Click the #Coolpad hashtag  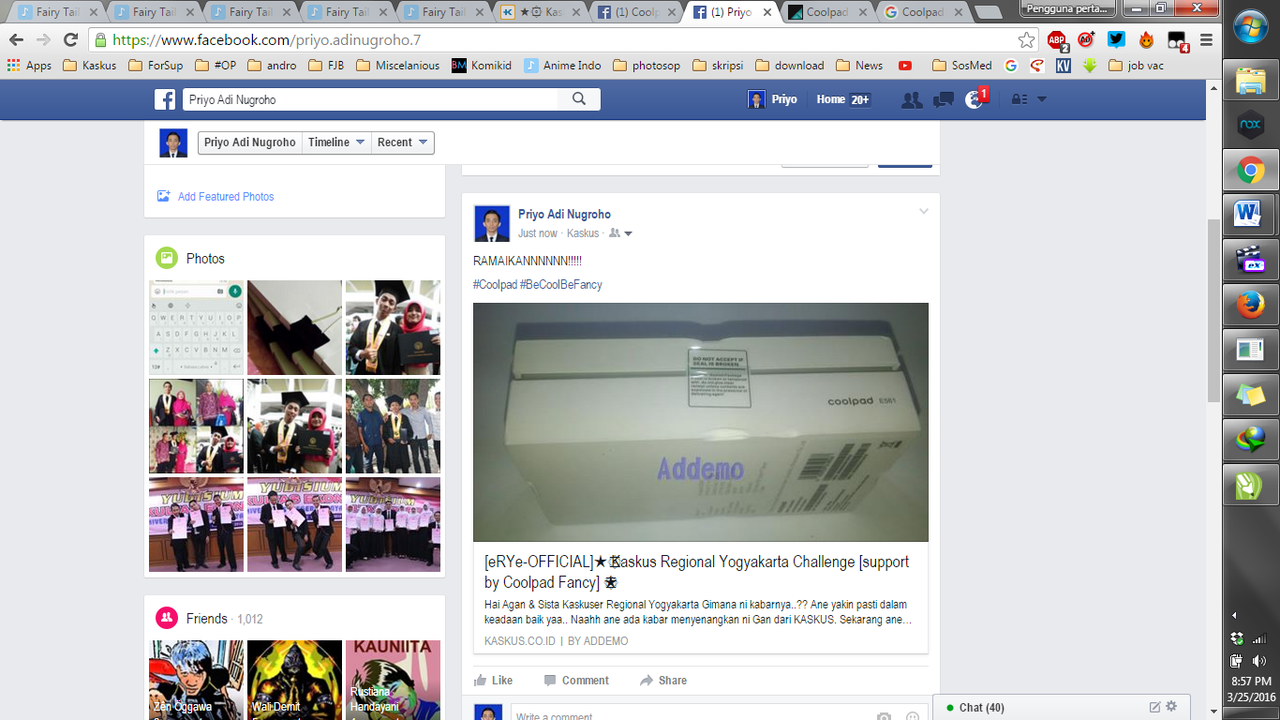tap(495, 285)
